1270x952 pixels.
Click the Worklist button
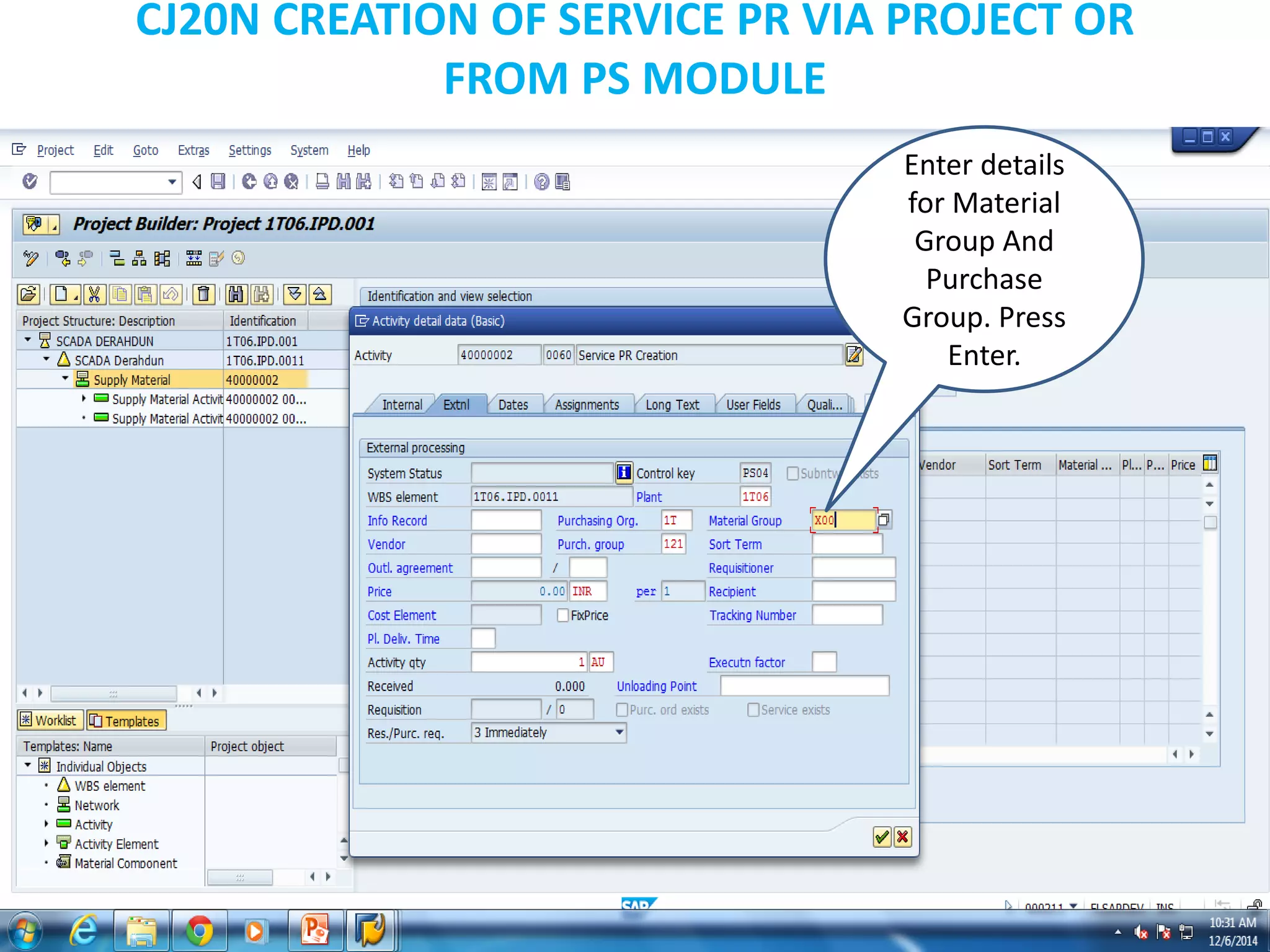coord(50,720)
